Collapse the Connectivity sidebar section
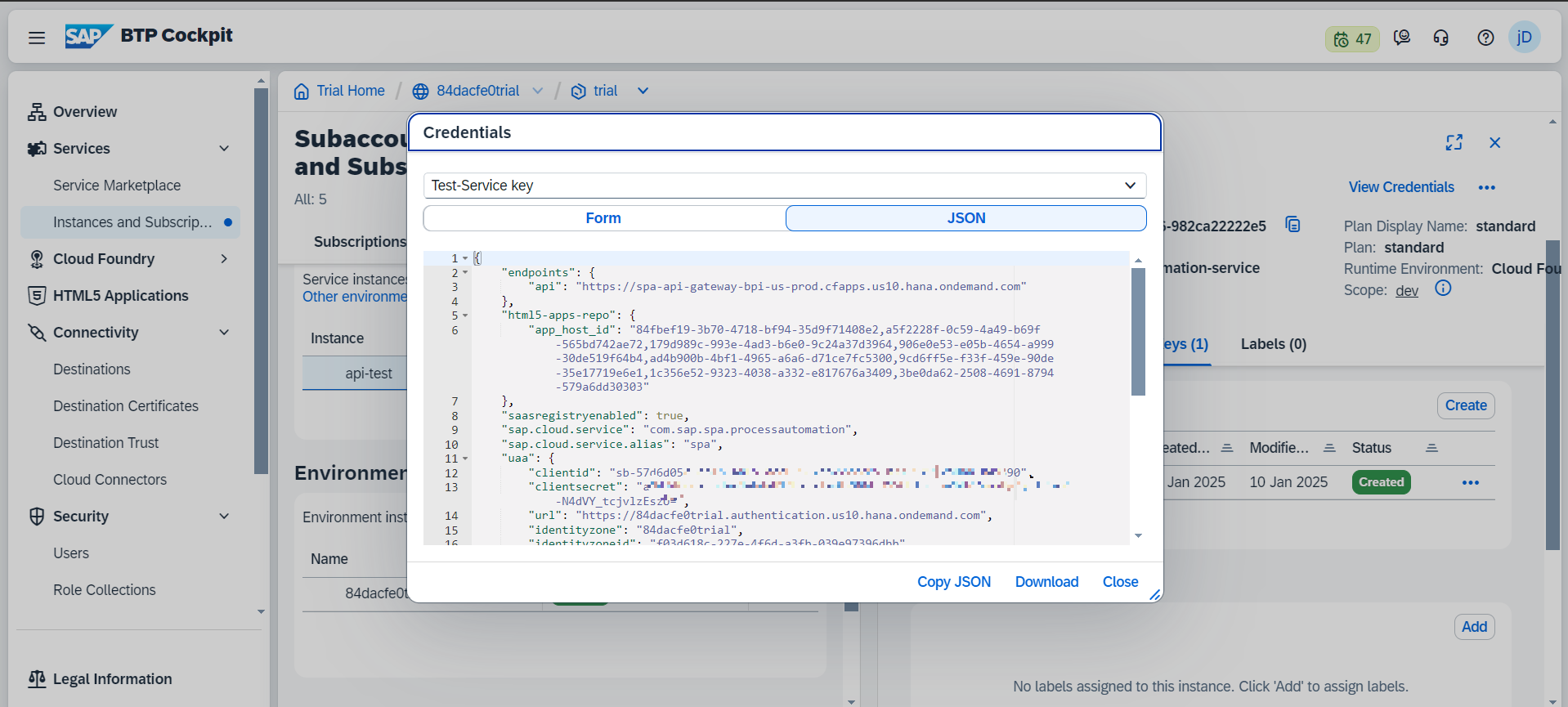Viewport: 1568px width, 707px height. (x=224, y=333)
